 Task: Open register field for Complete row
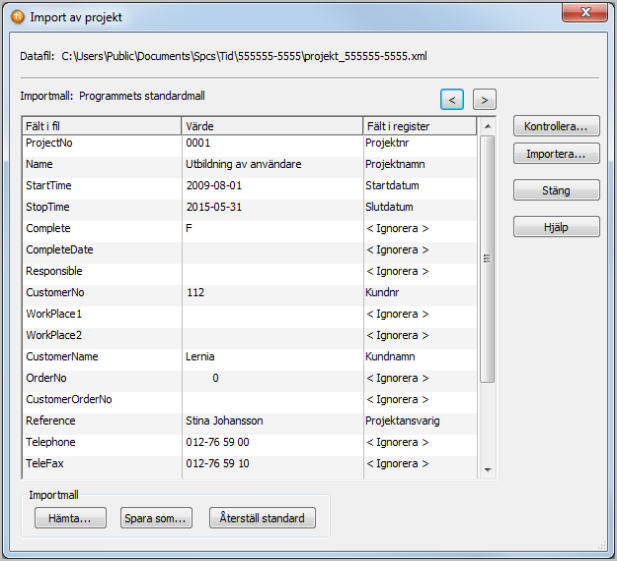point(420,228)
